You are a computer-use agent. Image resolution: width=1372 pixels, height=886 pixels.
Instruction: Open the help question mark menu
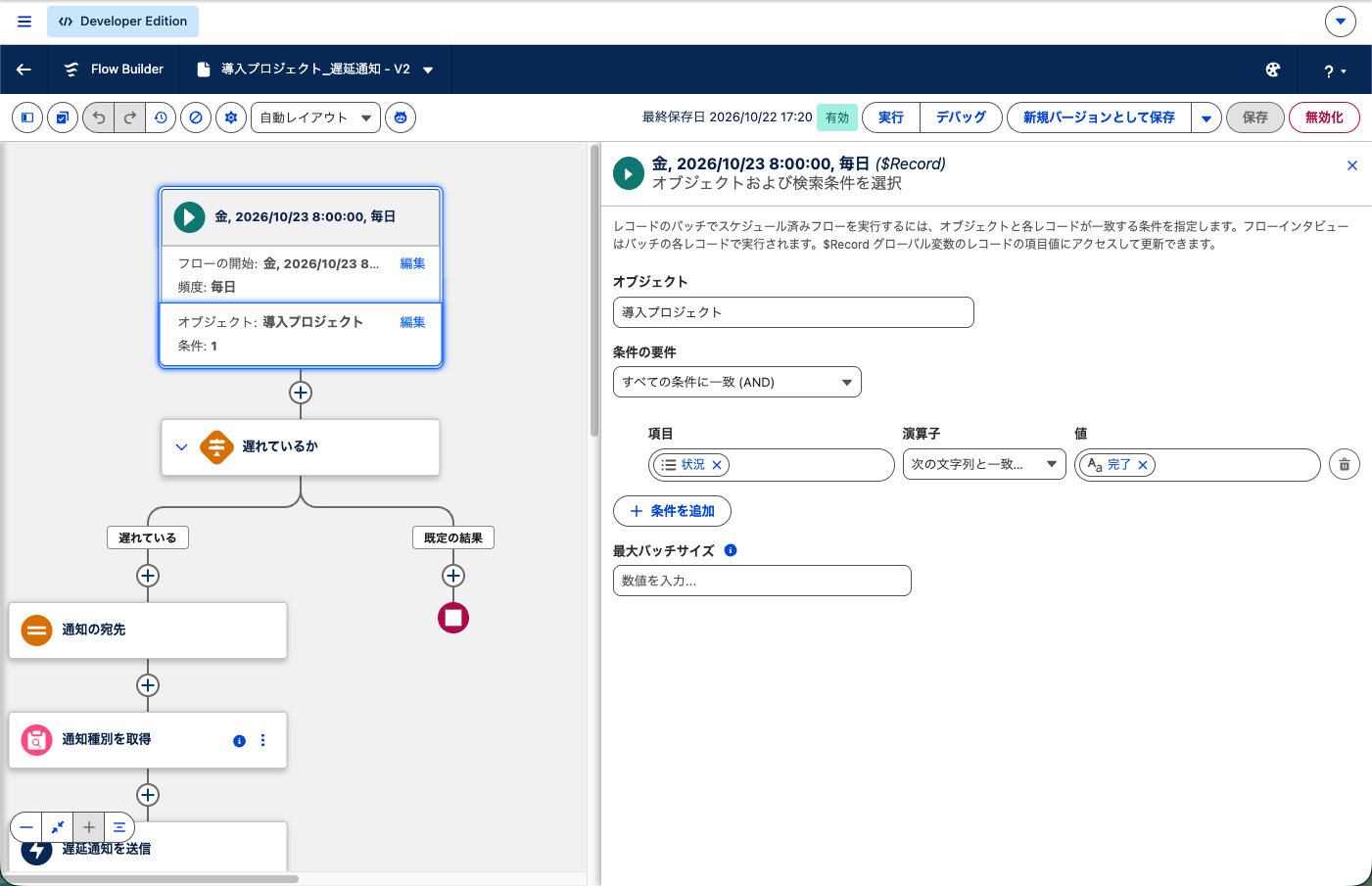(x=1335, y=70)
